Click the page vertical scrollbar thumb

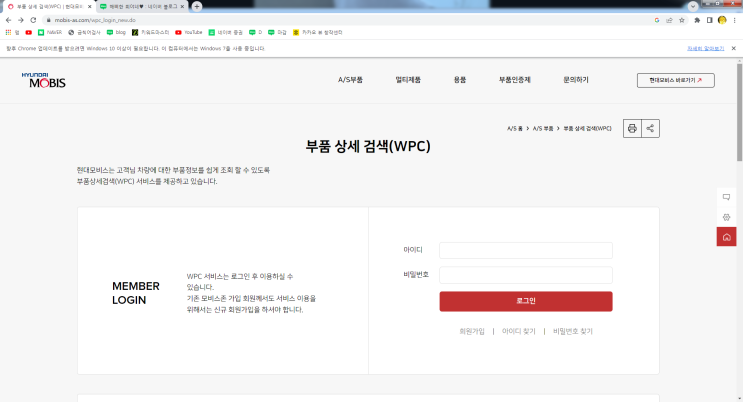(x=739, y=113)
